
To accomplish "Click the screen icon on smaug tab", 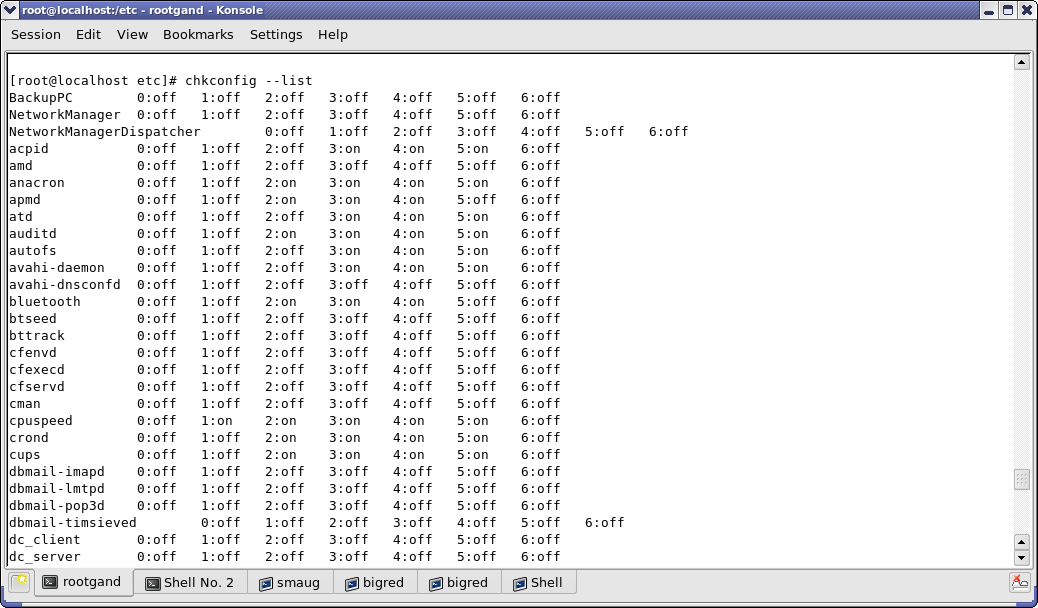I will click(266, 583).
